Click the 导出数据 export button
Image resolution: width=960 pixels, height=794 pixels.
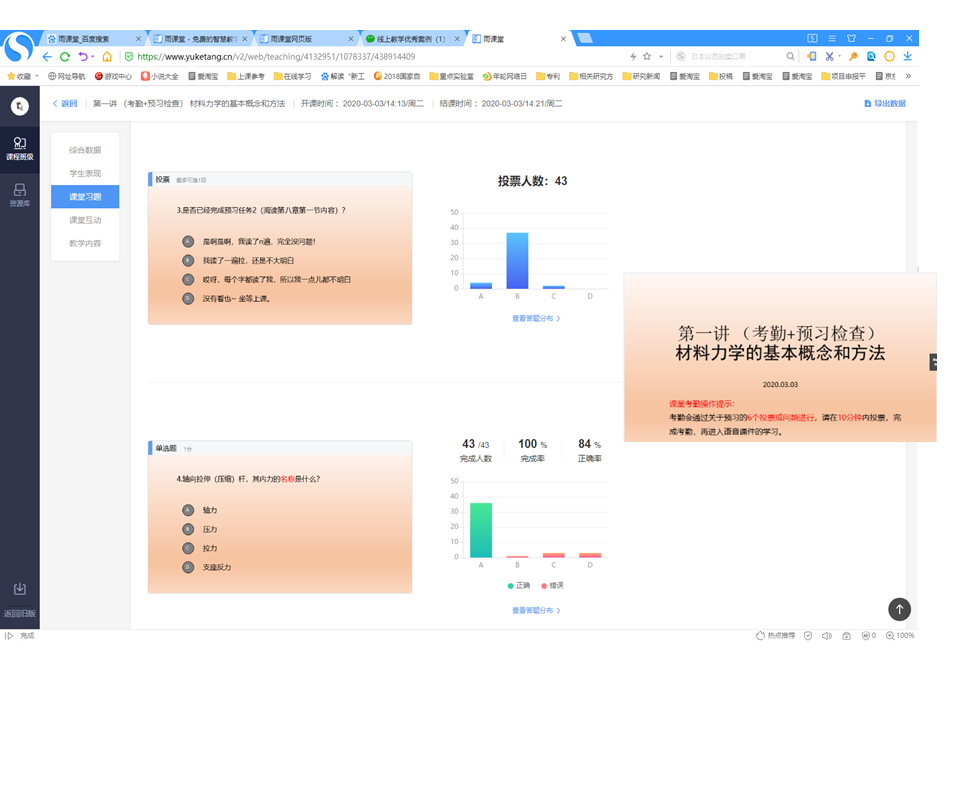[x=884, y=103]
